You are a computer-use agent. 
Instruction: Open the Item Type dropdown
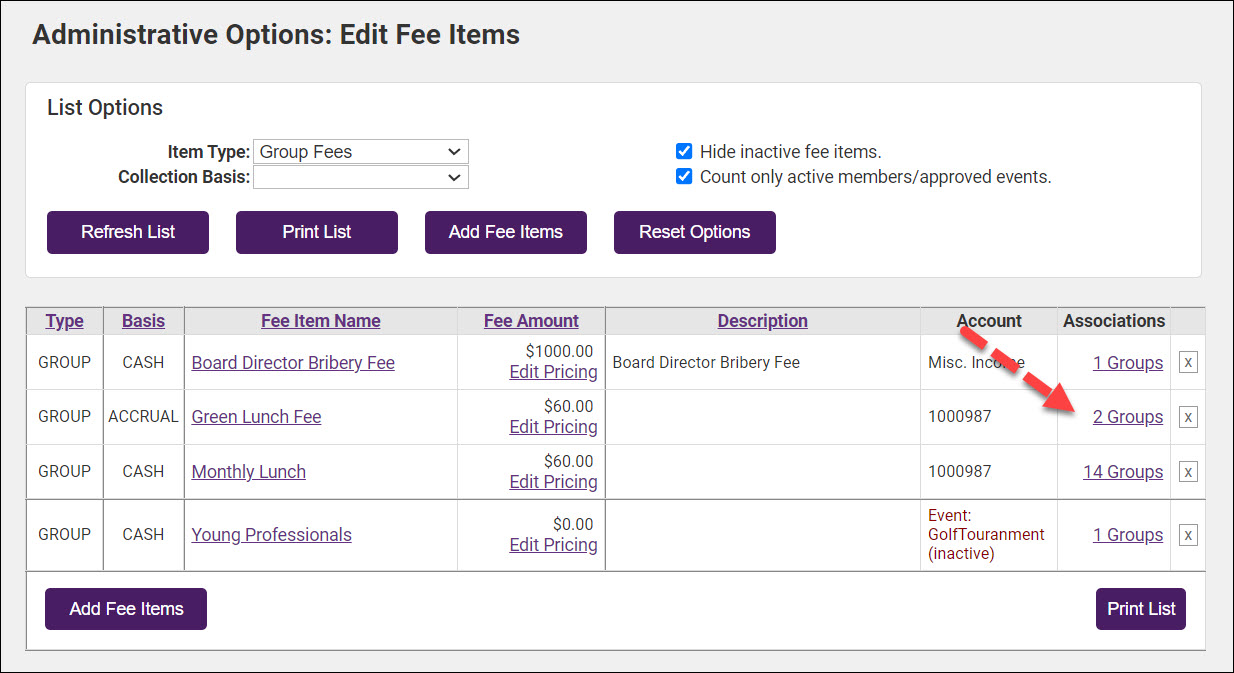(360, 152)
